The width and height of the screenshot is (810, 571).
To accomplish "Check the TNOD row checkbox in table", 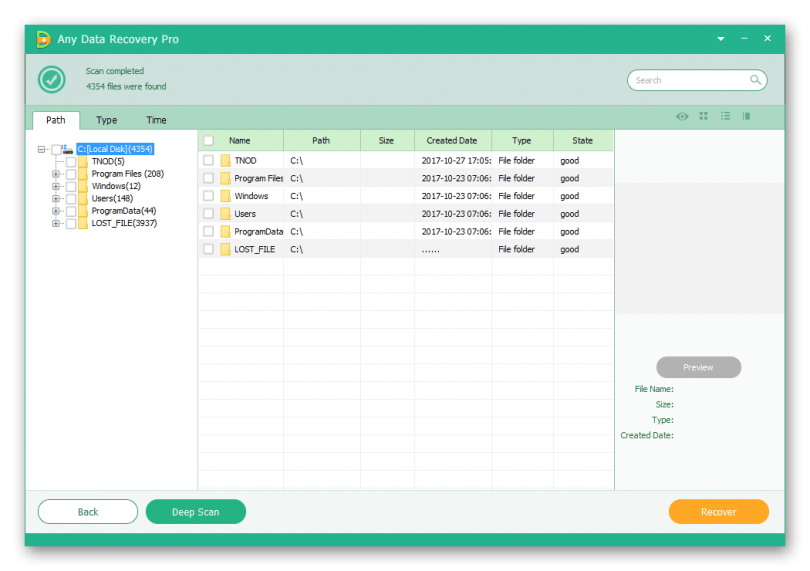I will coord(209,160).
